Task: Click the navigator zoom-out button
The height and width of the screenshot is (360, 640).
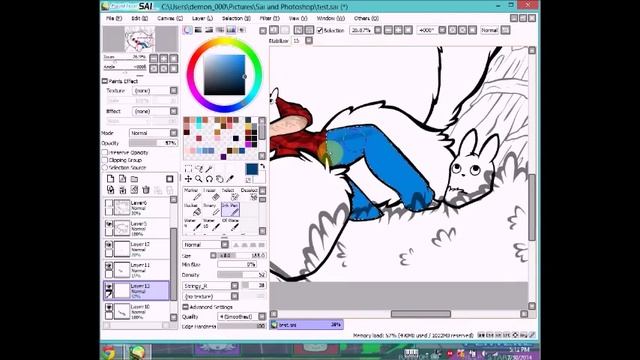Action: coord(153,58)
